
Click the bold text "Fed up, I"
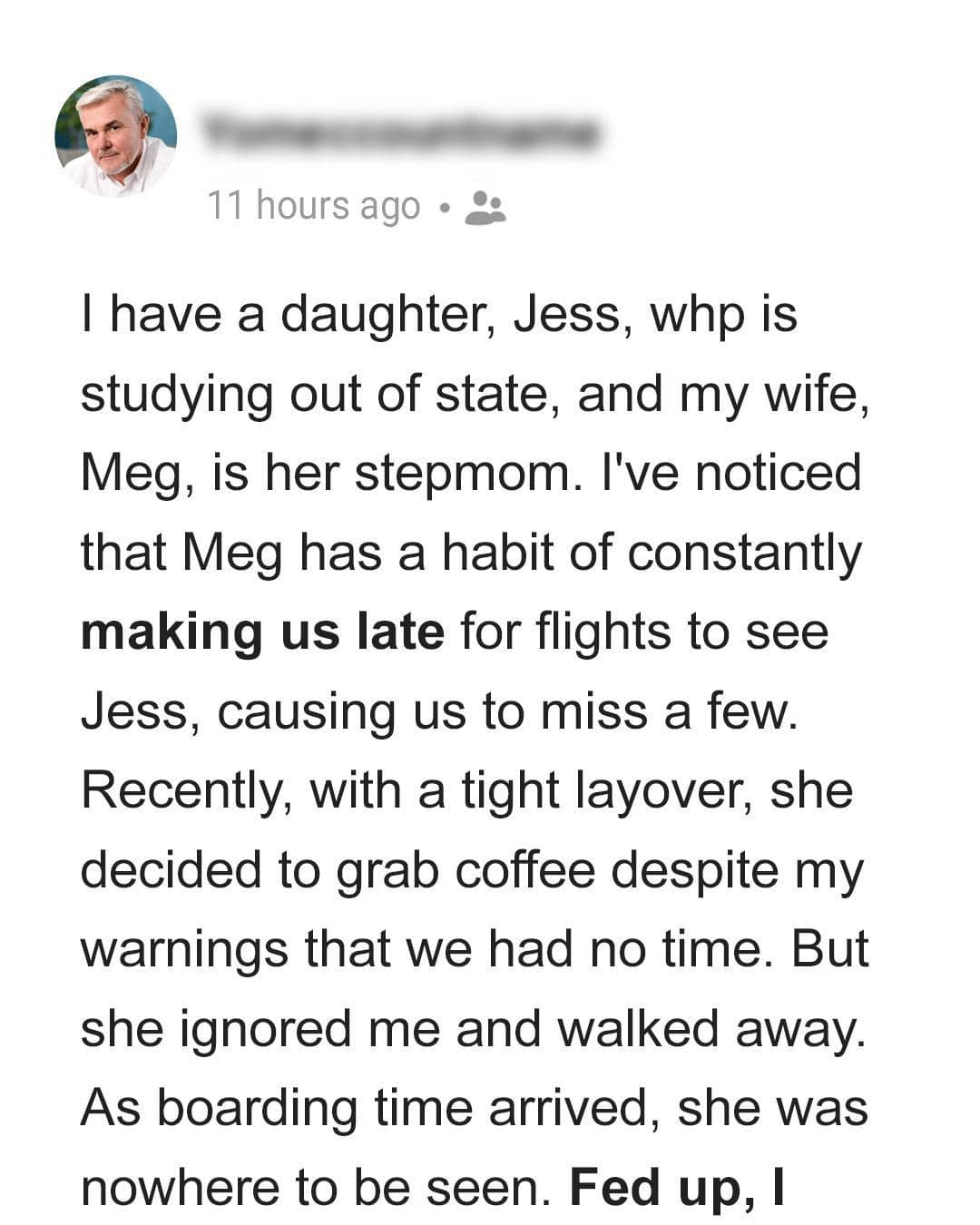[x=676, y=1188]
